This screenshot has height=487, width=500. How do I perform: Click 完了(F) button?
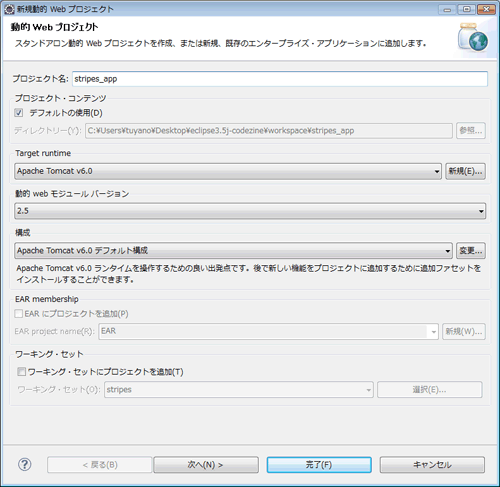click(x=319, y=465)
